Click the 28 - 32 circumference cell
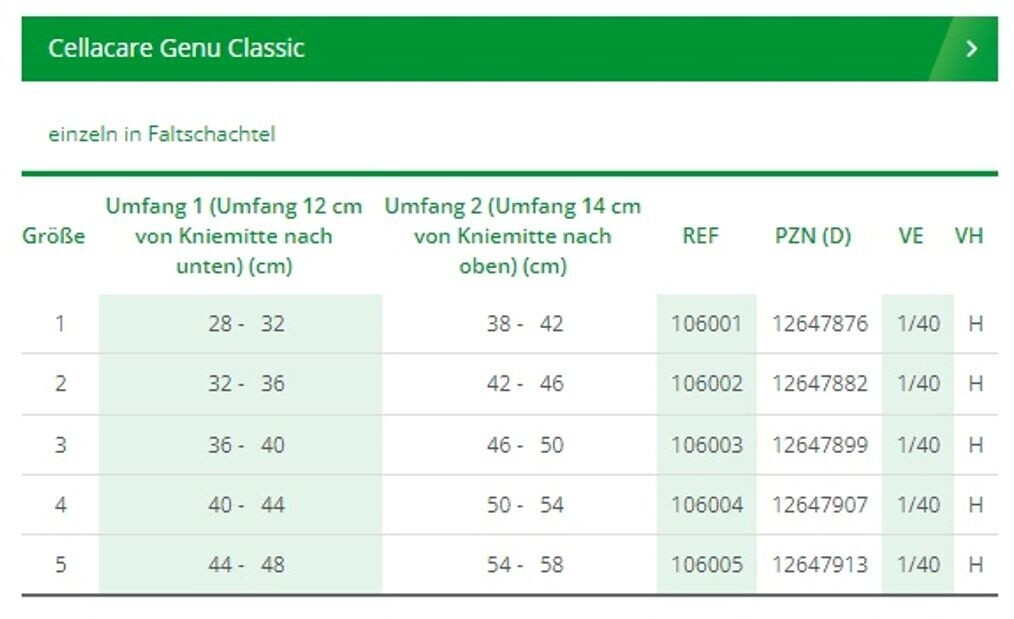The height and width of the screenshot is (619, 1014). pyautogui.click(x=246, y=324)
